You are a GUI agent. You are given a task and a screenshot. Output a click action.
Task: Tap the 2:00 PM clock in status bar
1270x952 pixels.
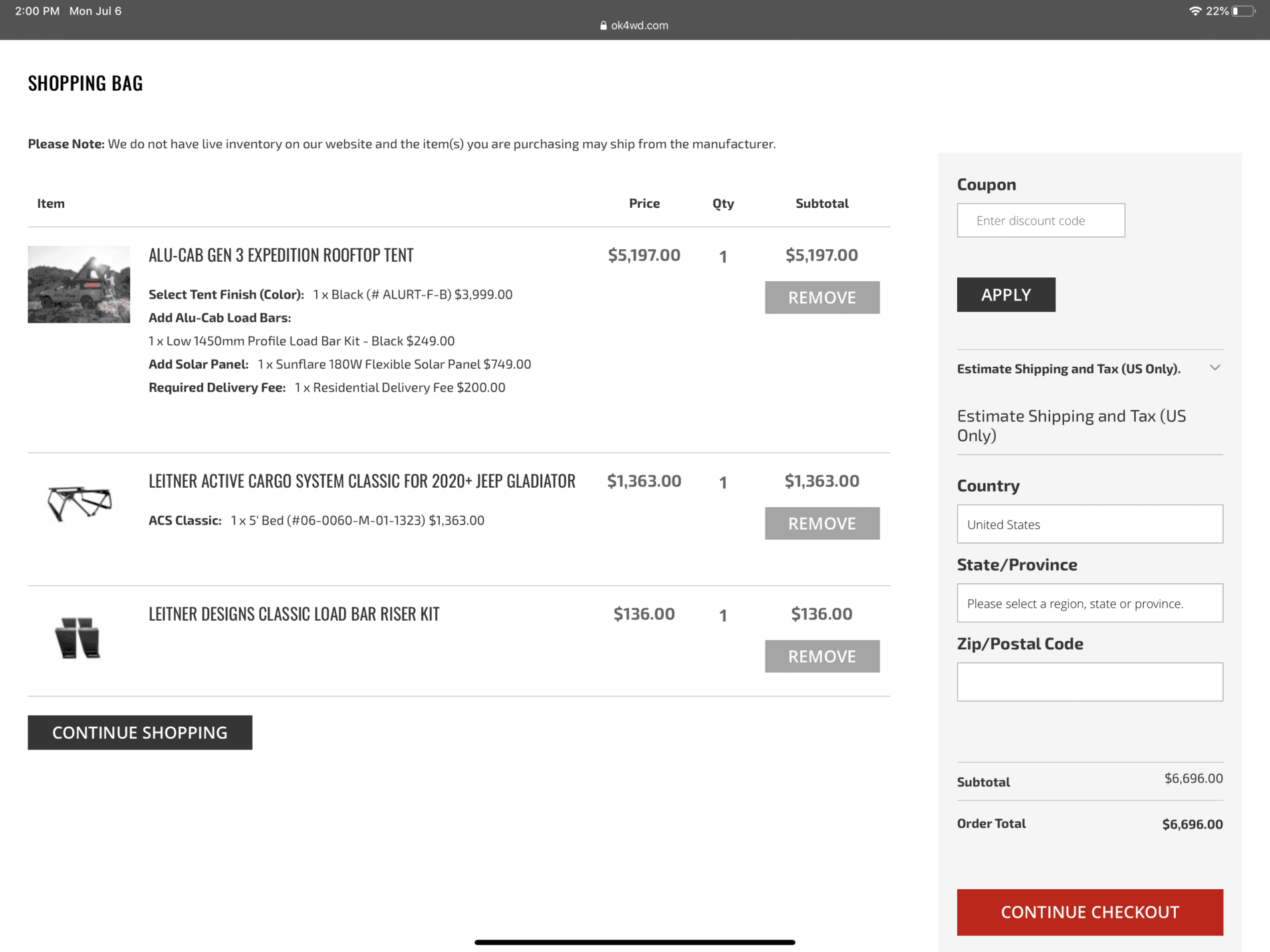[x=37, y=11]
